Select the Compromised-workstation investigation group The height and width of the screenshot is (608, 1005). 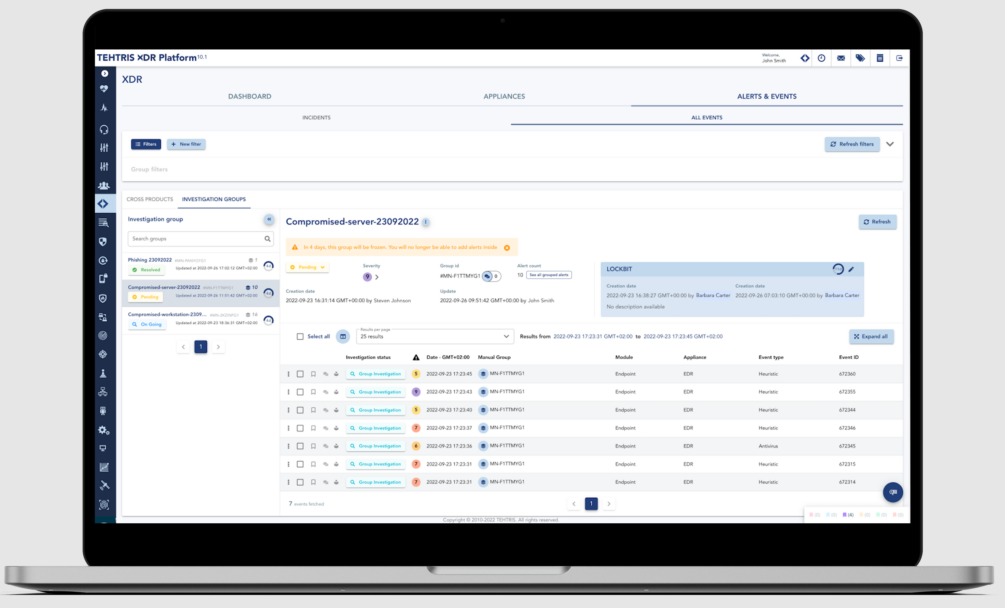click(200, 319)
